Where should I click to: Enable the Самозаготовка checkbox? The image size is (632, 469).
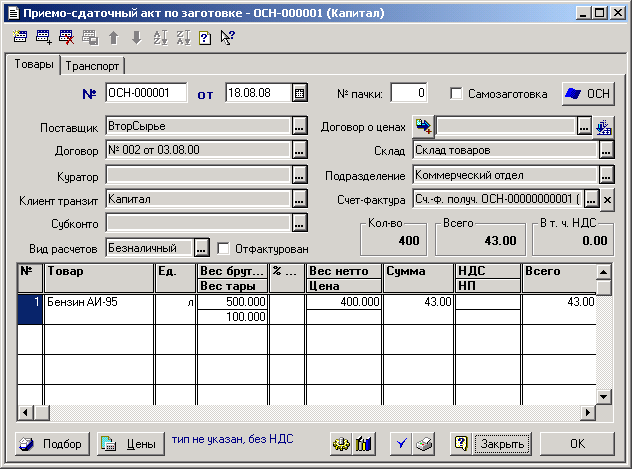pos(456,94)
